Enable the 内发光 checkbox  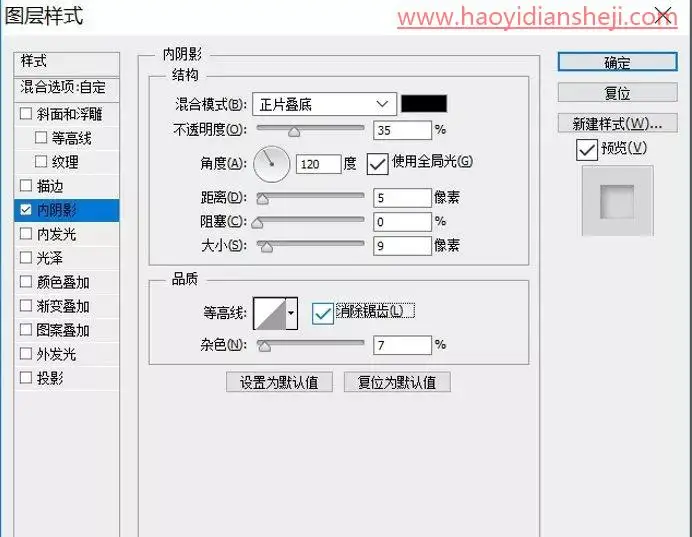click(26, 233)
